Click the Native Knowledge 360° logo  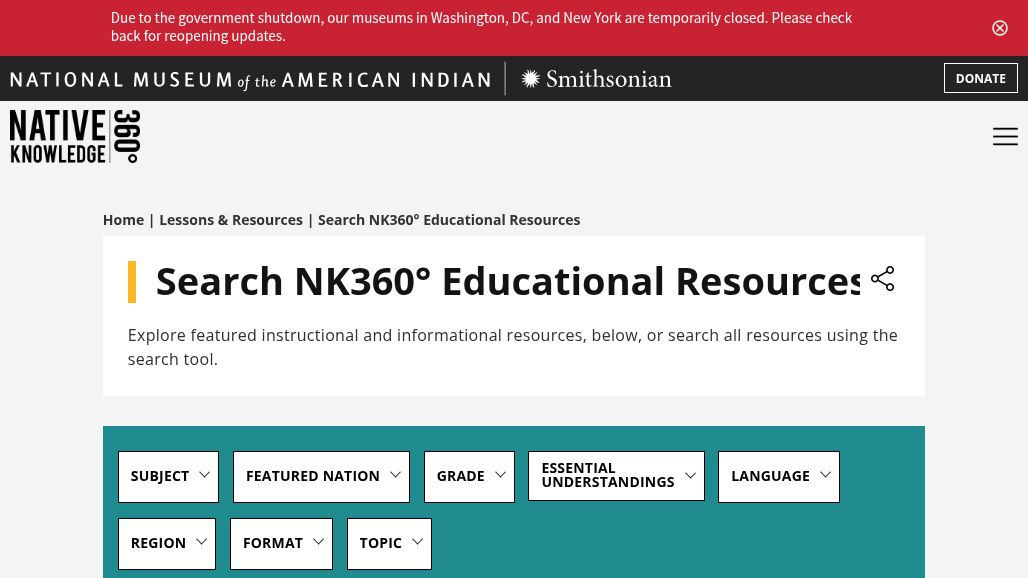74,136
